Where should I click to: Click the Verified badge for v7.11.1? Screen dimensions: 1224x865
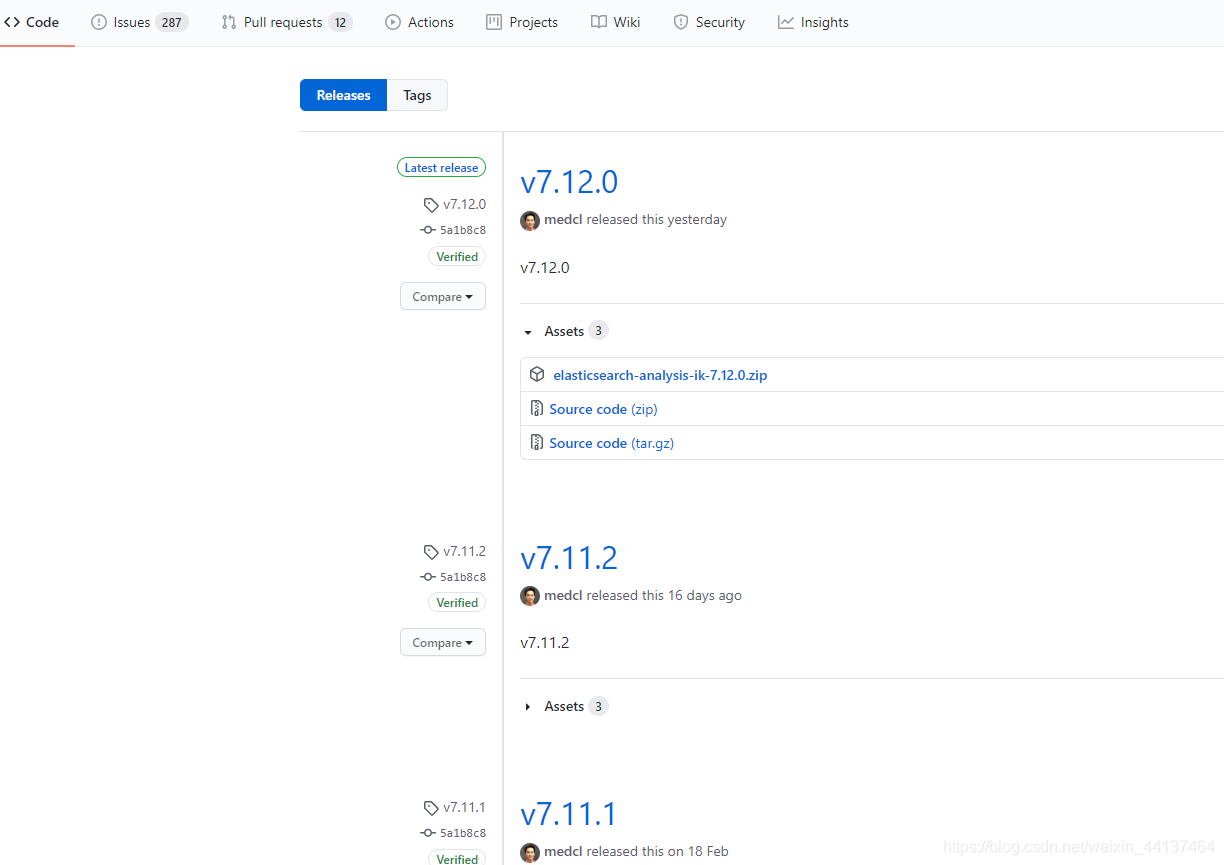tap(457, 858)
